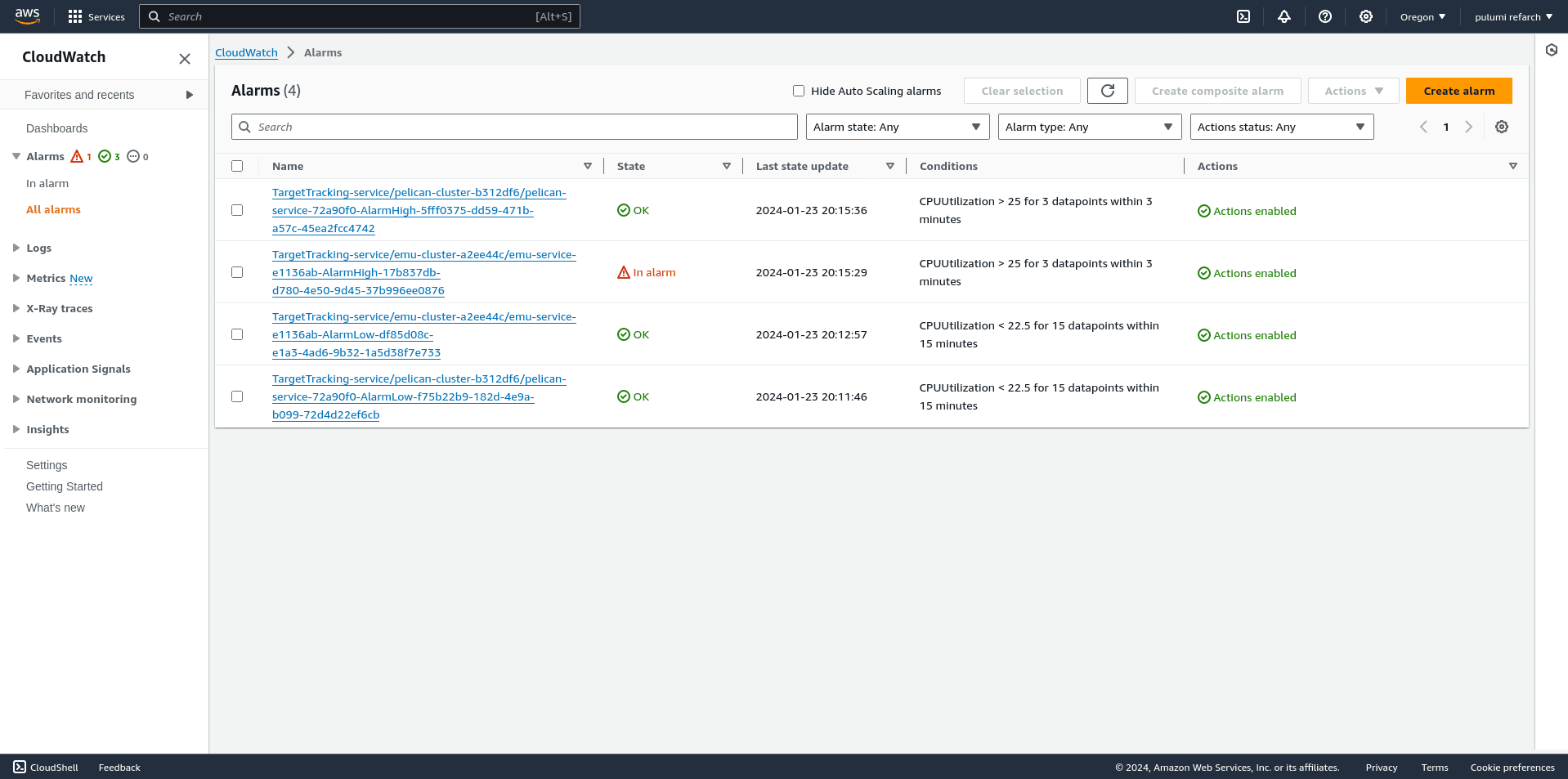The width and height of the screenshot is (1568, 779).
Task: Close the CloudWatch navigation panel
Action: point(185,58)
